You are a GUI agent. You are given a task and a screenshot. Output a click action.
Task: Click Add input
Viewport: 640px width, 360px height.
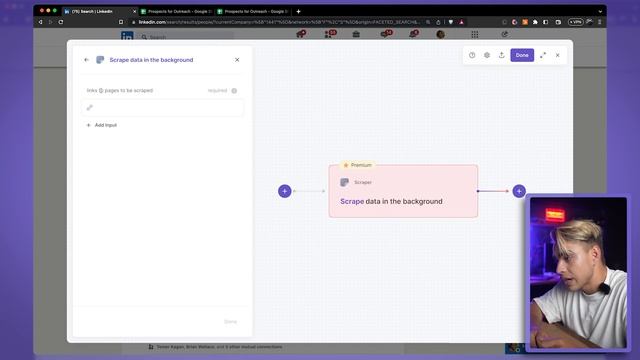click(102, 125)
